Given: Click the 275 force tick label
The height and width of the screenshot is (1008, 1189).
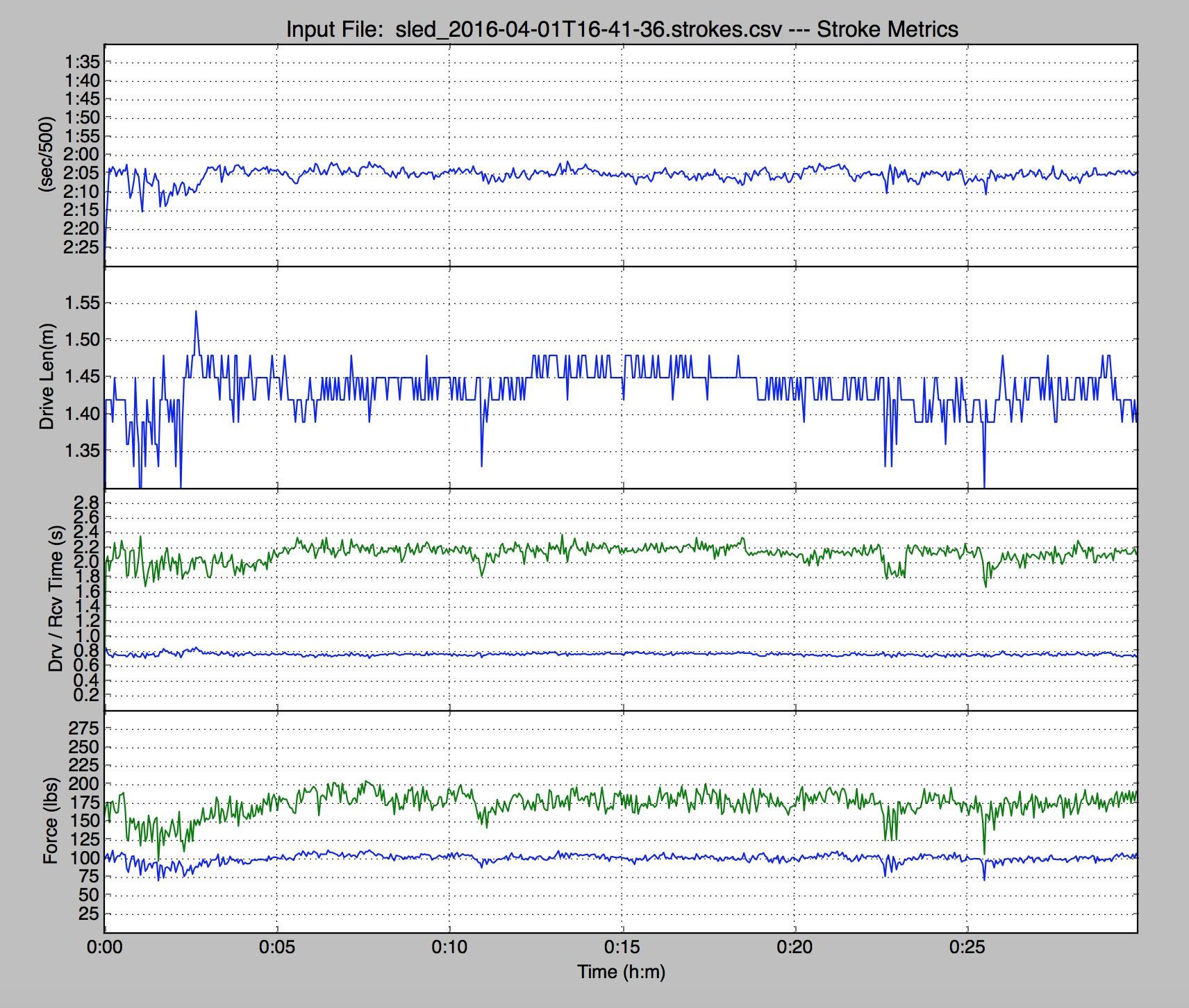Looking at the screenshot, I should (84, 728).
